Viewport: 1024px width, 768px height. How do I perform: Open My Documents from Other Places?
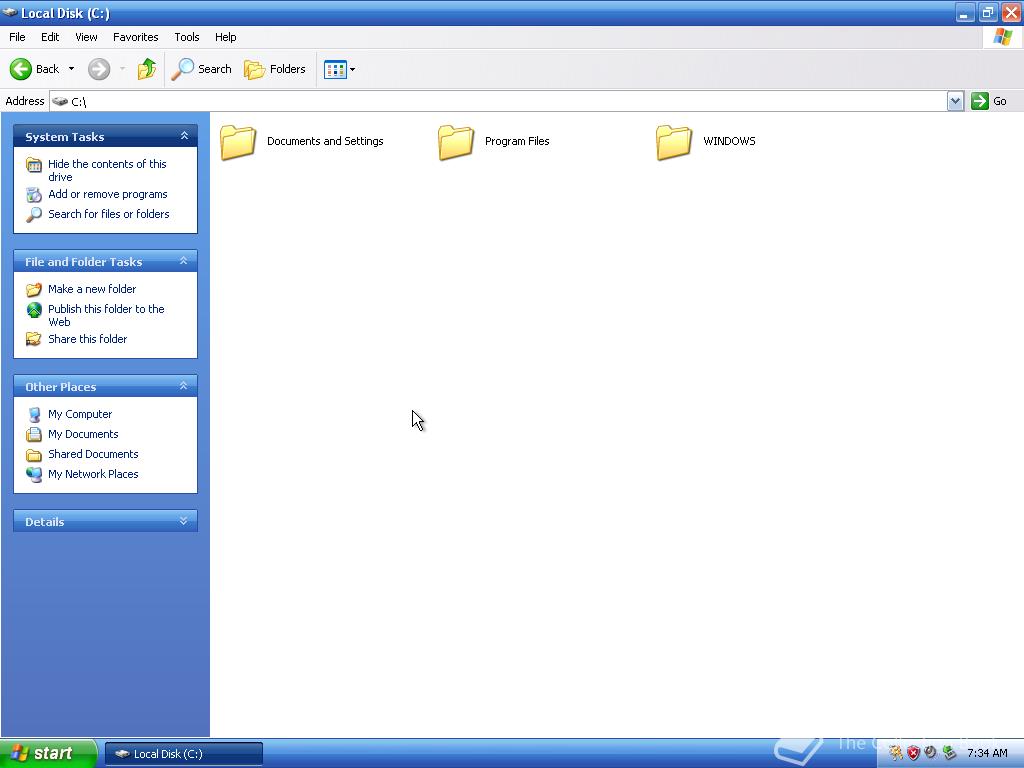pos(83,434)
